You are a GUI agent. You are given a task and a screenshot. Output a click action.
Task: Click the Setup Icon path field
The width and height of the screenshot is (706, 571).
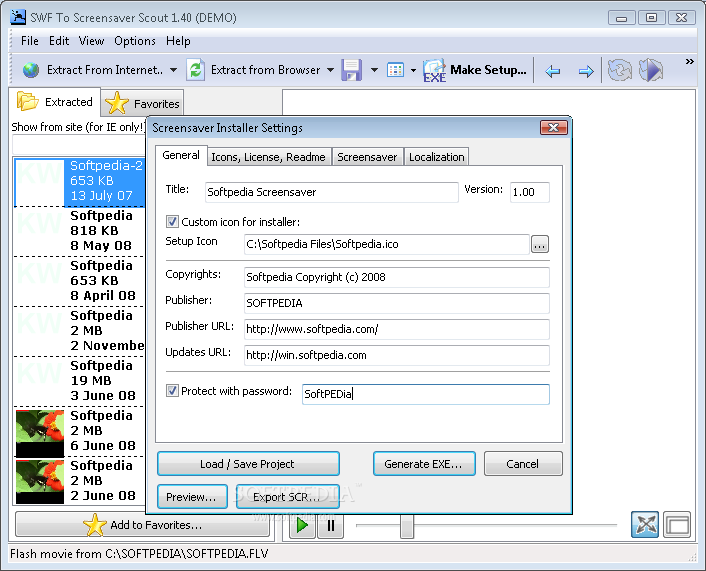386,244
